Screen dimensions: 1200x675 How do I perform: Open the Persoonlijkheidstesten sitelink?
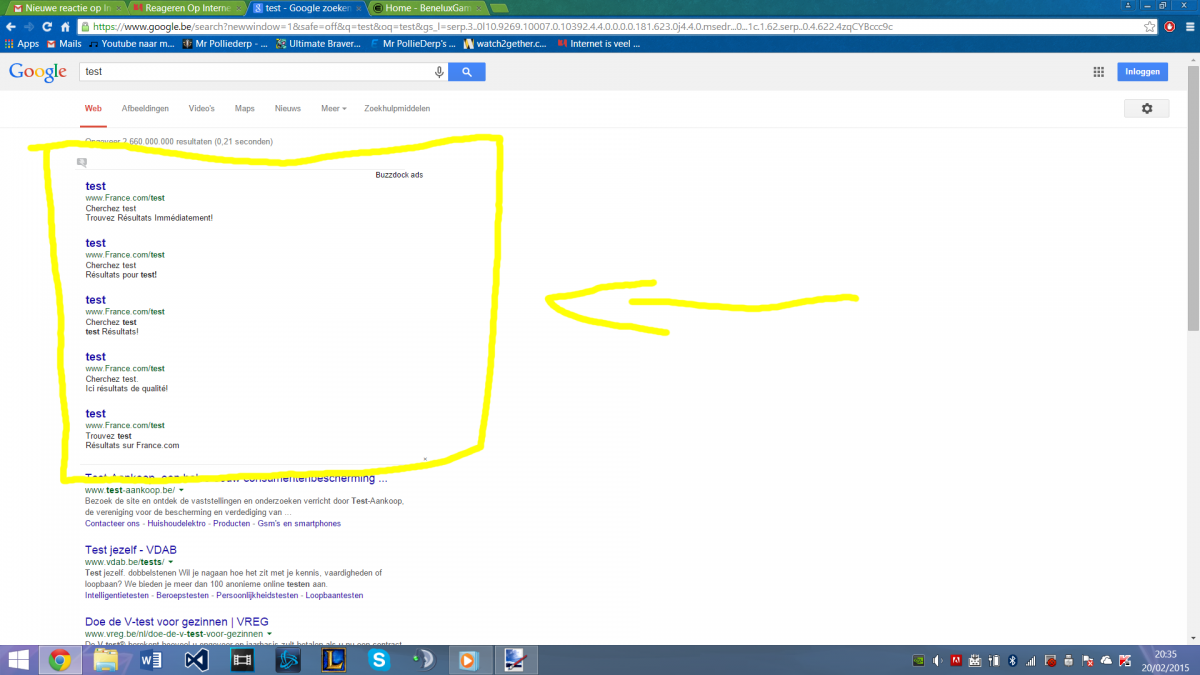(257, 595)
